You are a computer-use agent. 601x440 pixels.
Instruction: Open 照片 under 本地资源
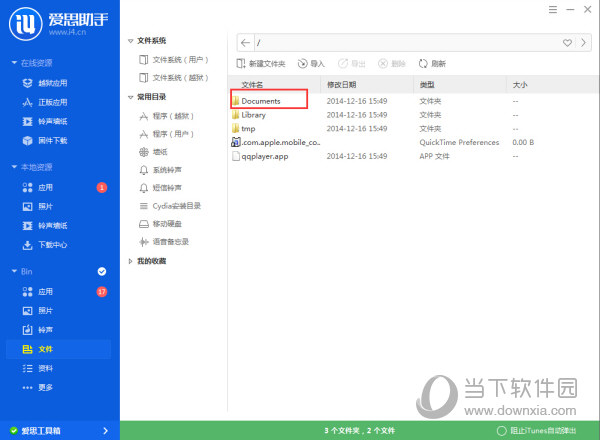tap(38, 207)
